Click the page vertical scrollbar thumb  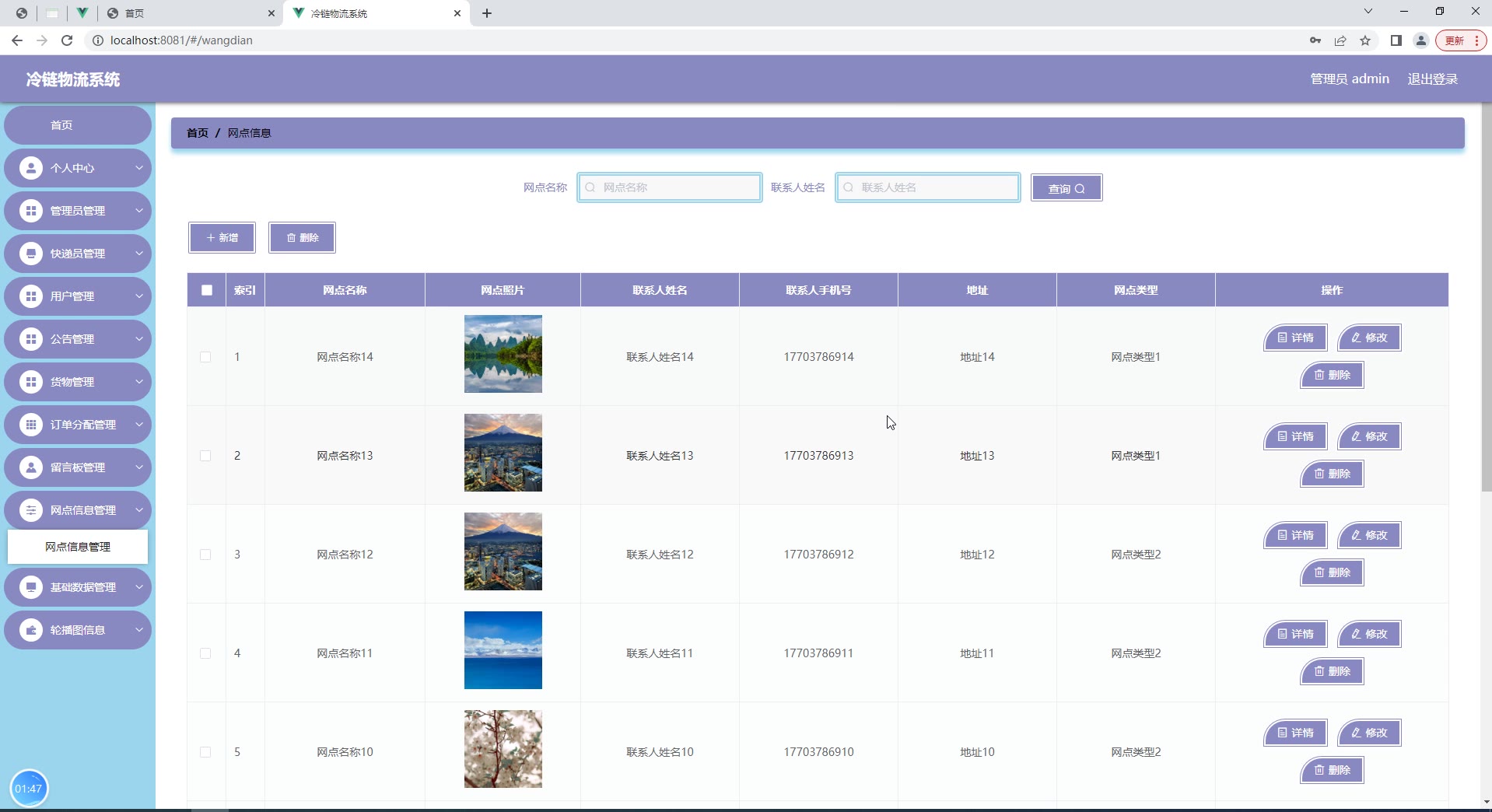[1486, 296]
